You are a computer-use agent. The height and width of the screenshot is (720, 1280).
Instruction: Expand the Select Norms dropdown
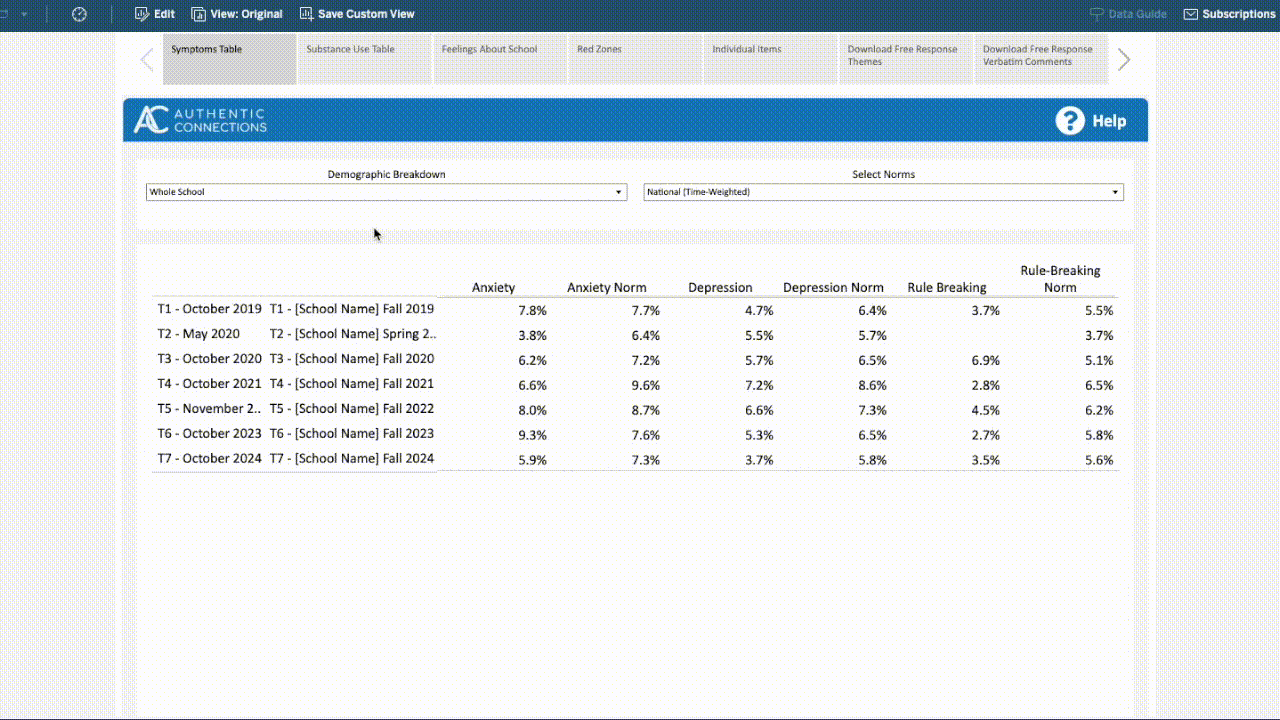[883, 192]
